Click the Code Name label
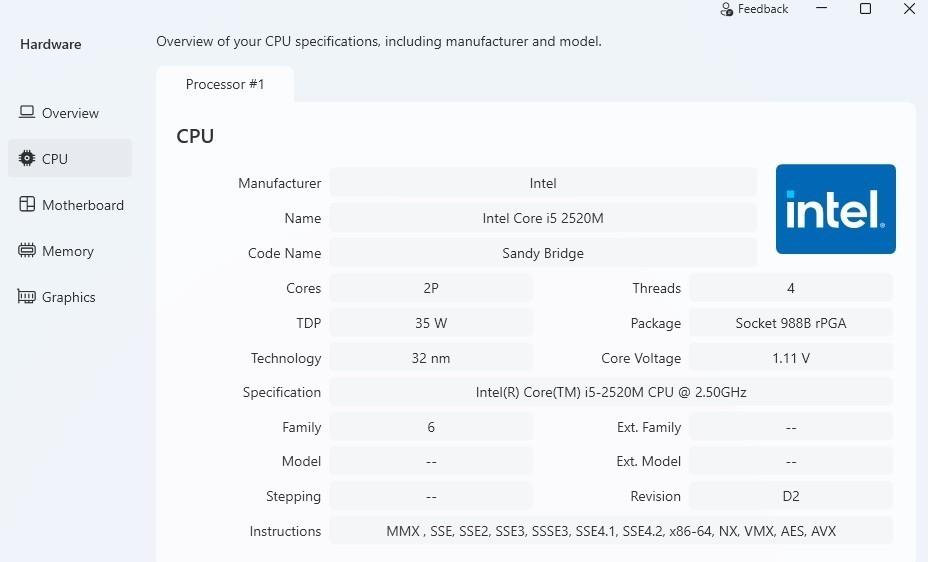Screen dimensions: 928x562 [x=284, y=253]
